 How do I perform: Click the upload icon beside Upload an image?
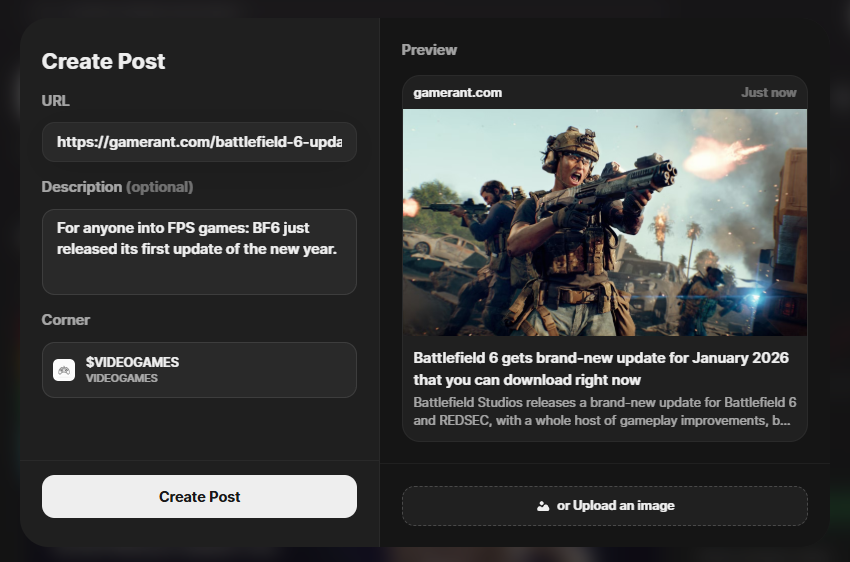(x=543, y=506)
